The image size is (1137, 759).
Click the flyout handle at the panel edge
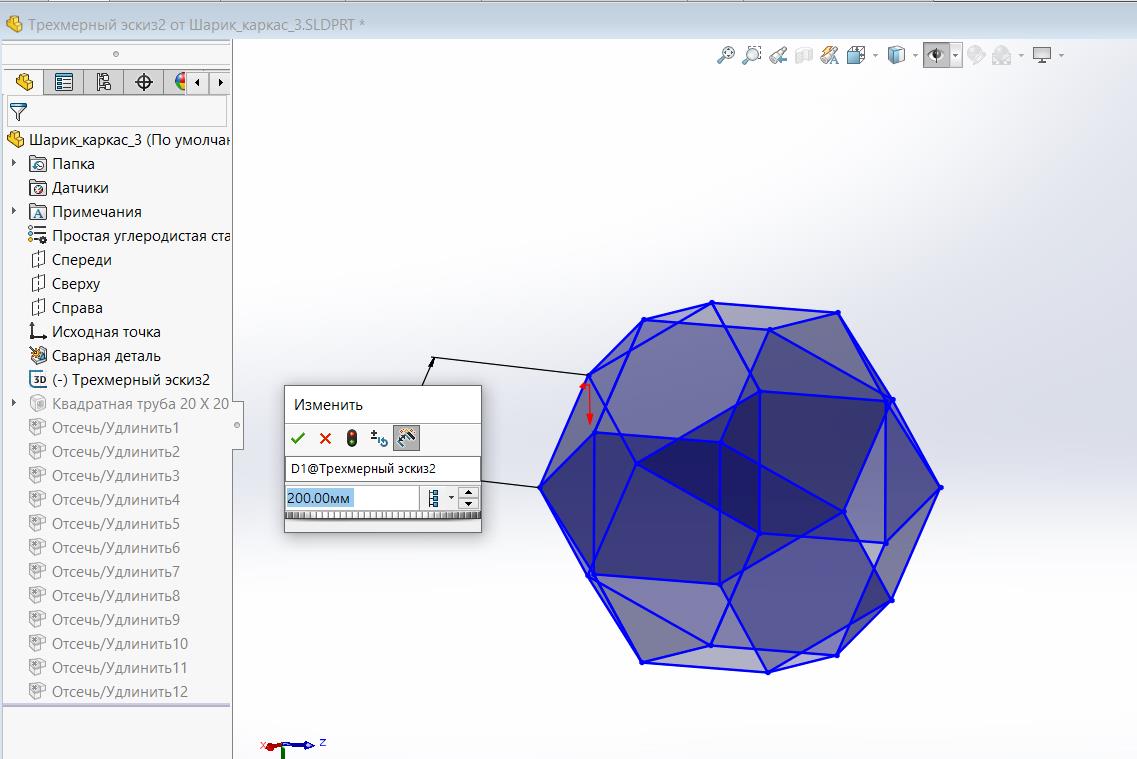point(237,425)
